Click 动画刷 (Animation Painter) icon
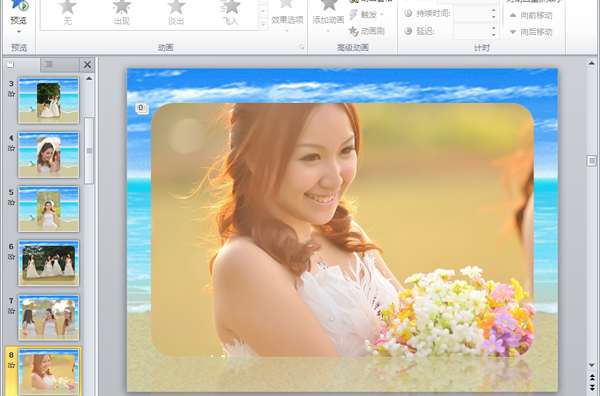Image resolution: width=600 pixels, height=396 pixels. 367,31
